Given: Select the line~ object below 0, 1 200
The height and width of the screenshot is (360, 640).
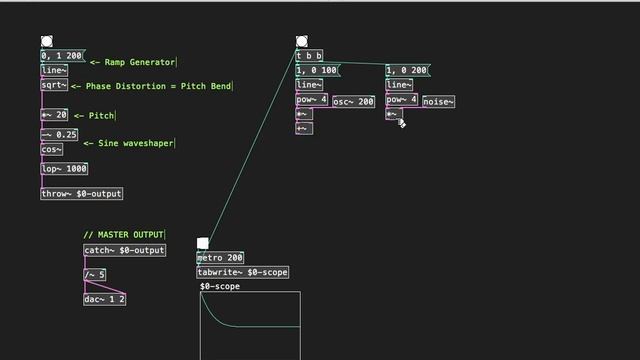Looking at the screenshot, I should tap(54, 70).
